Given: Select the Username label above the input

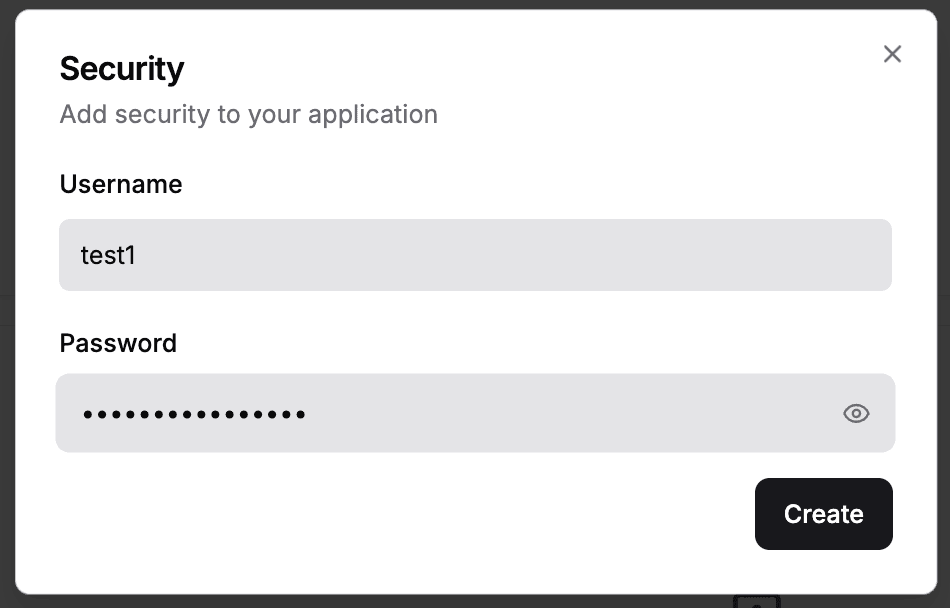Looking at the screenshot, I should (121, 184).
